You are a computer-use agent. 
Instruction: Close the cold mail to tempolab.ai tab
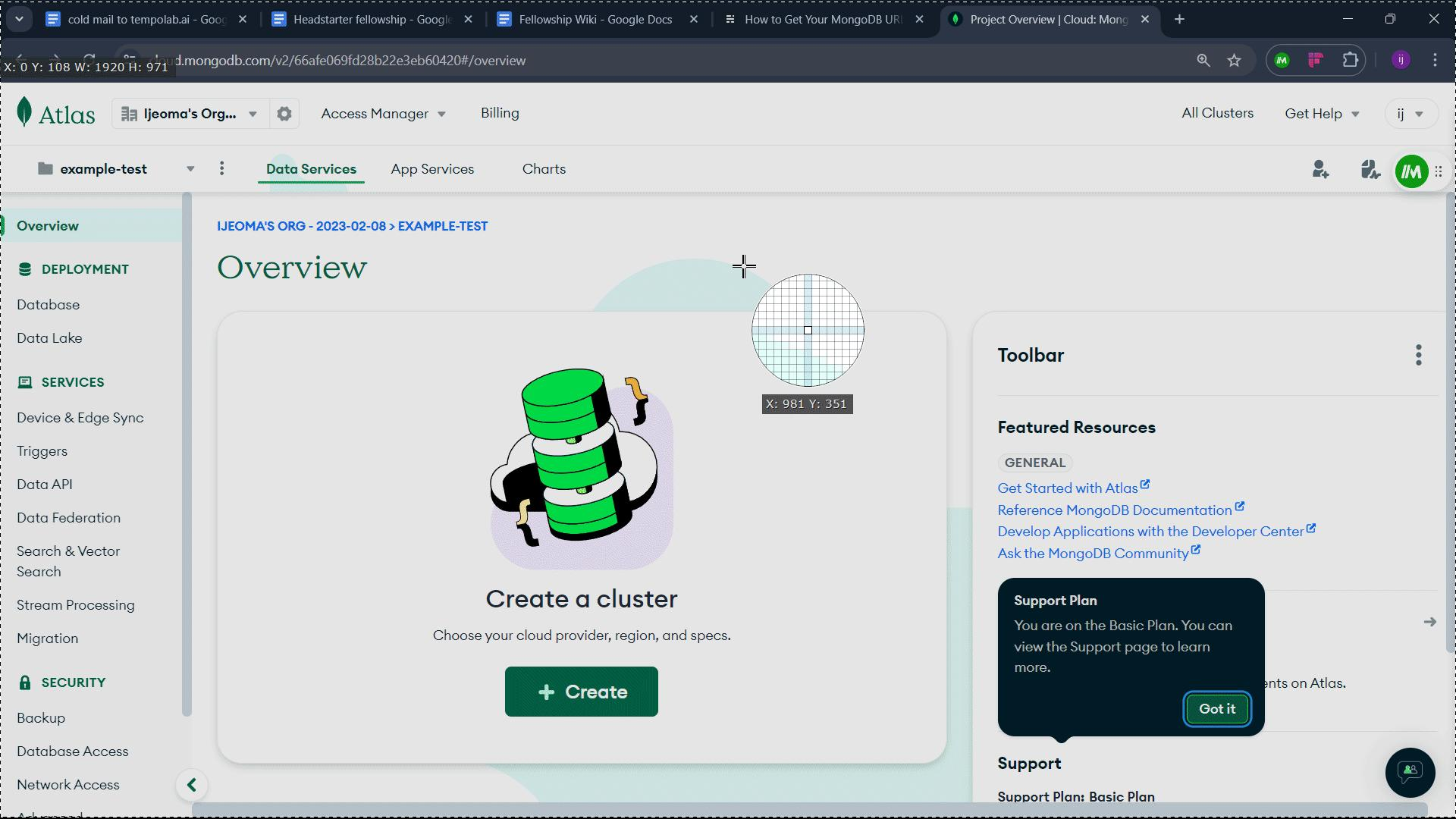(243, 20)
